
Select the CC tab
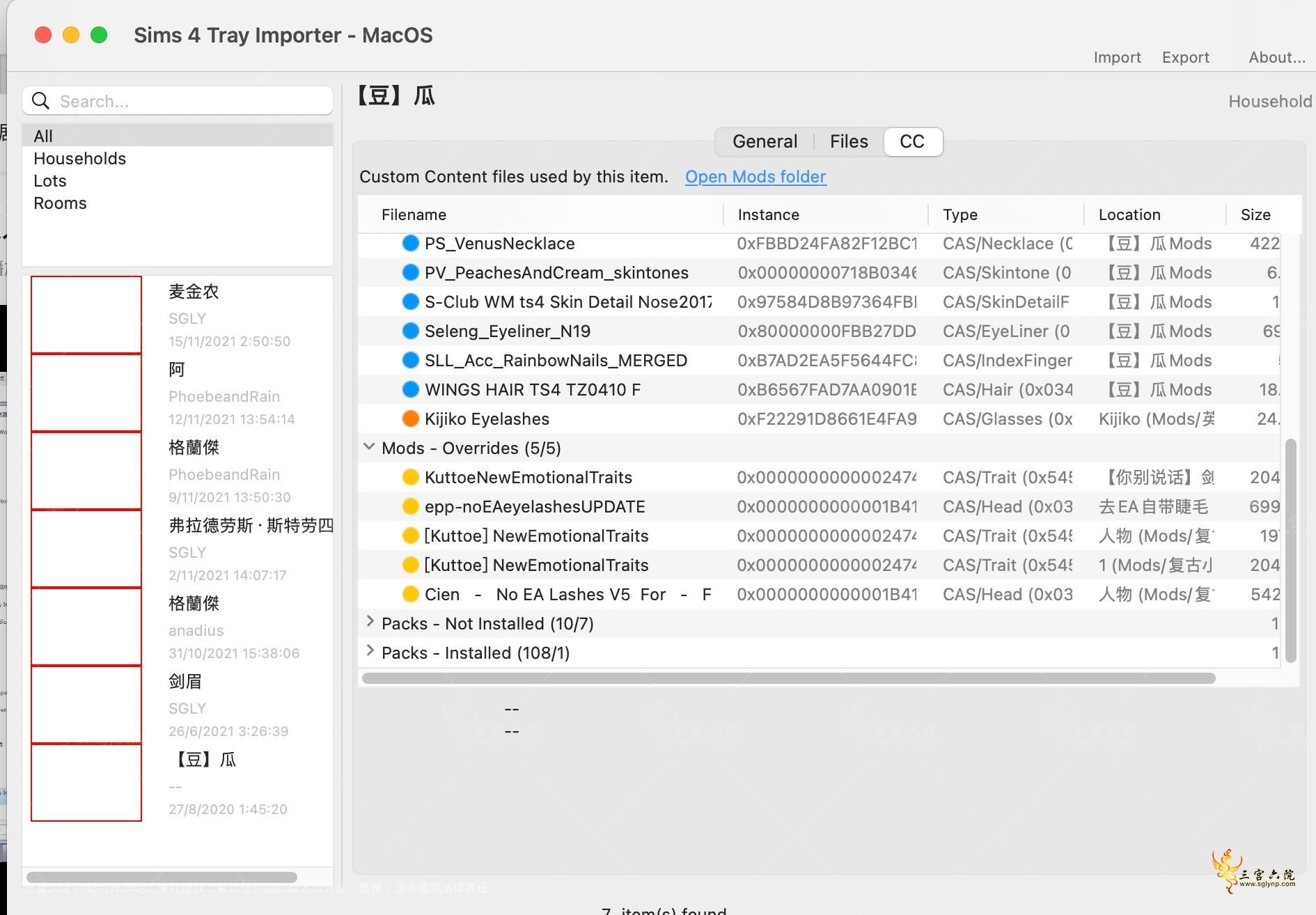tap(912, 141)
